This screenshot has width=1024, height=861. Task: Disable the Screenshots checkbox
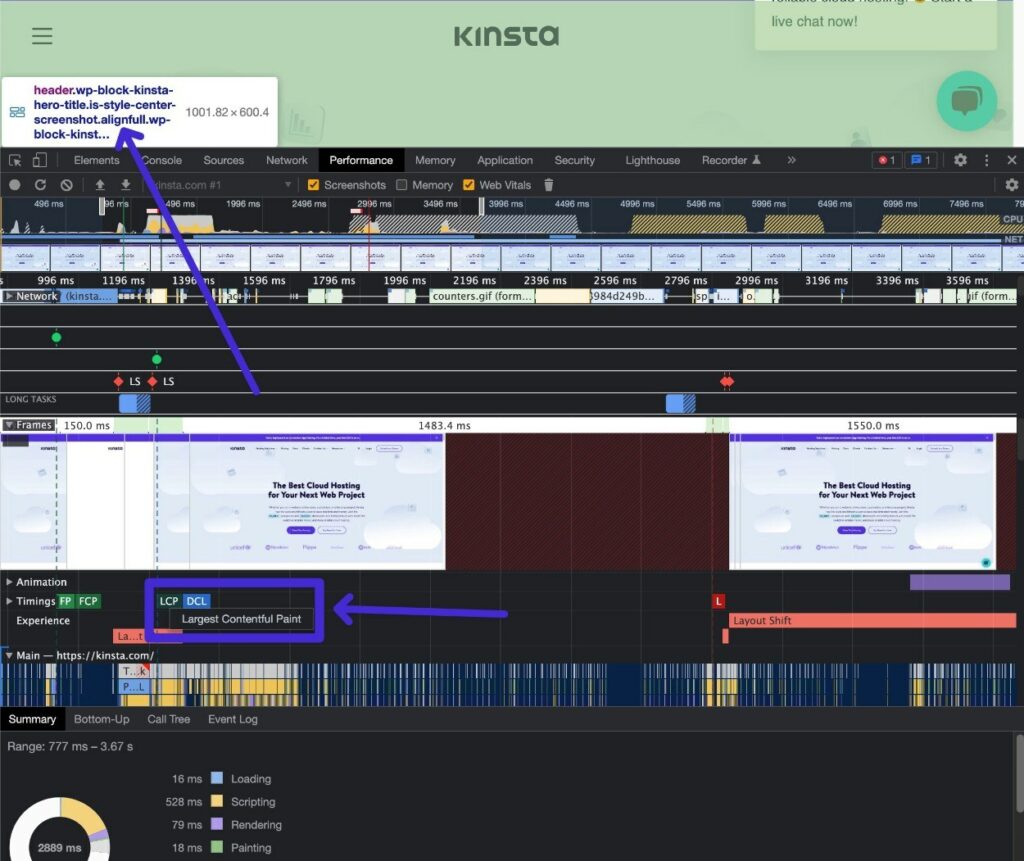[313, 185]
